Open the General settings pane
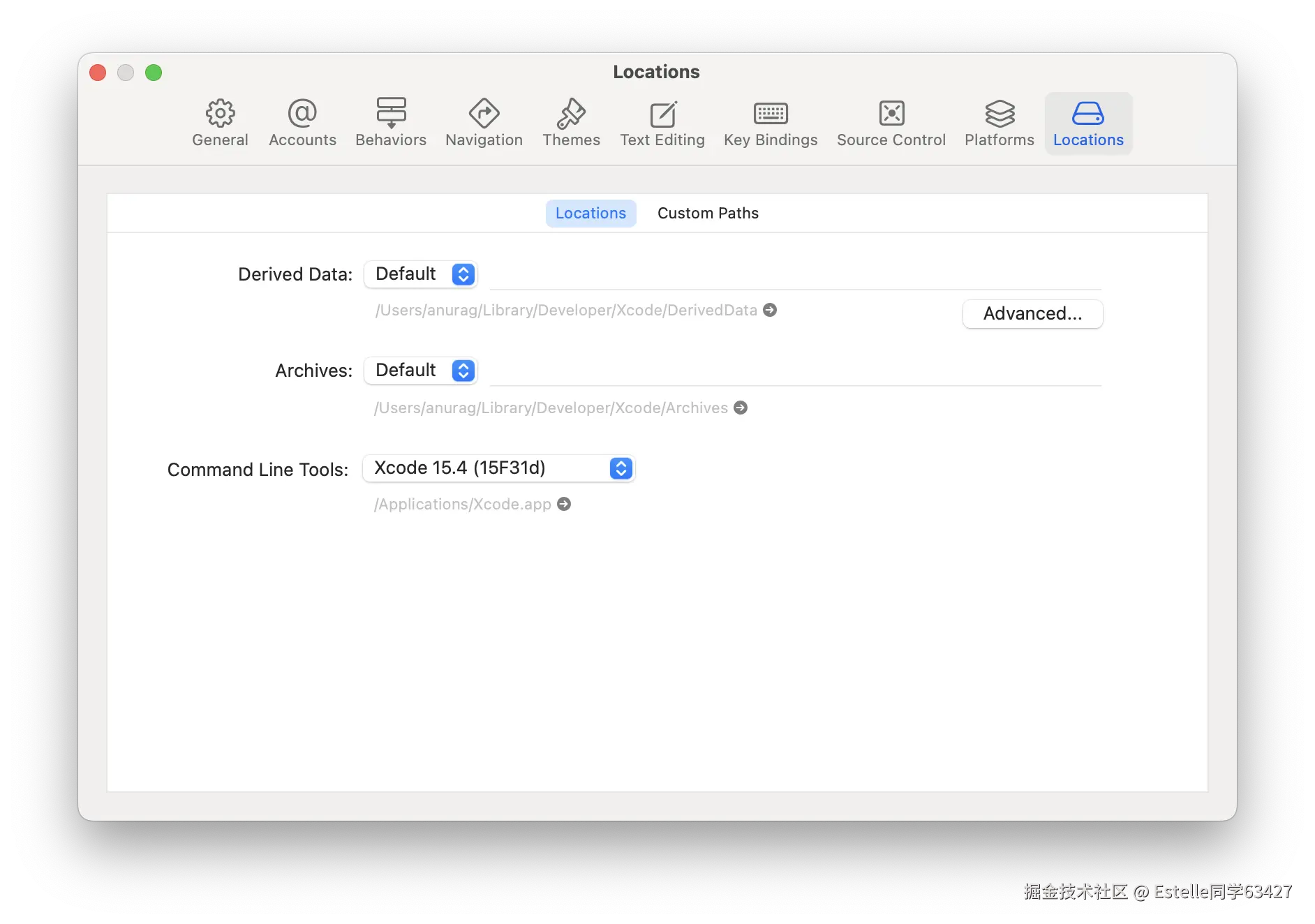The image size is (1315, 924). pos(220,122)
